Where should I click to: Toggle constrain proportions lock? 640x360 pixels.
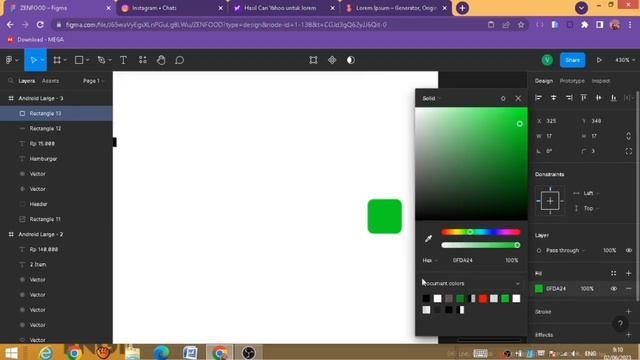tap(629, 136)
